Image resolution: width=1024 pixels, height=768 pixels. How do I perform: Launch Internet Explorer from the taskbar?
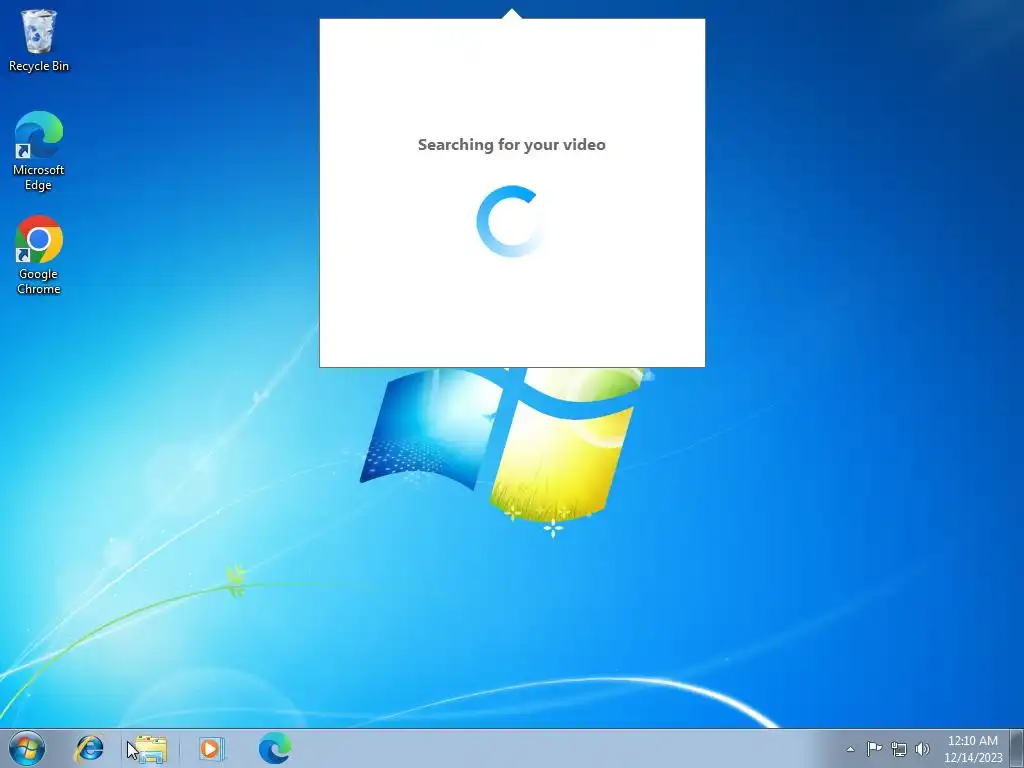coord(89,748)
